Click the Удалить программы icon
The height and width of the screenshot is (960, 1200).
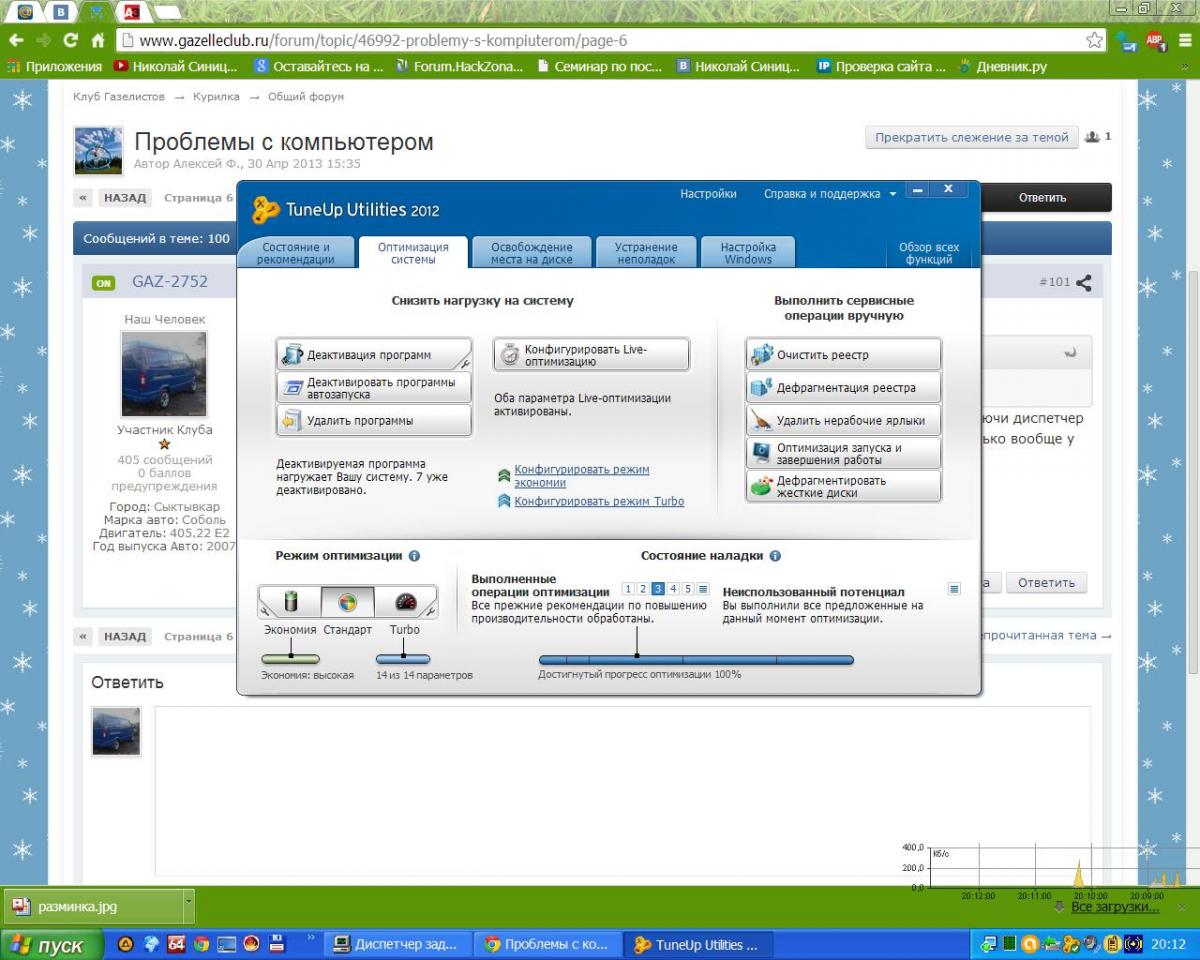click(293, 421)
